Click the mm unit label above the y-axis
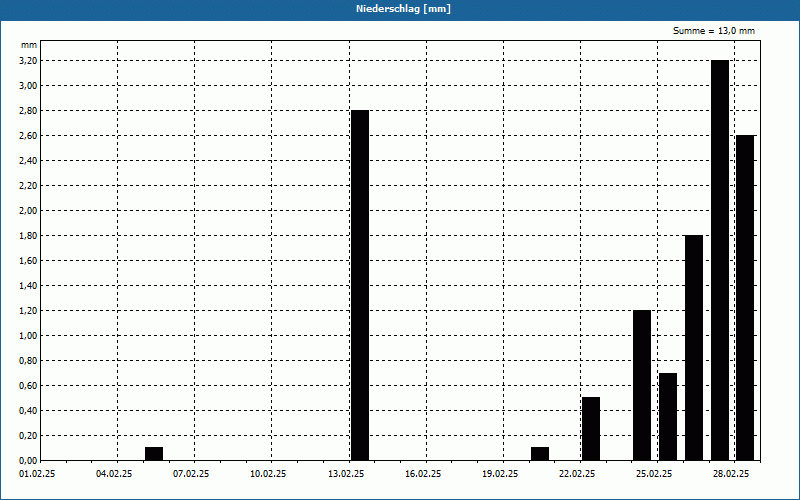The height and width of the screenshot is (500, 800). (29, 45)
